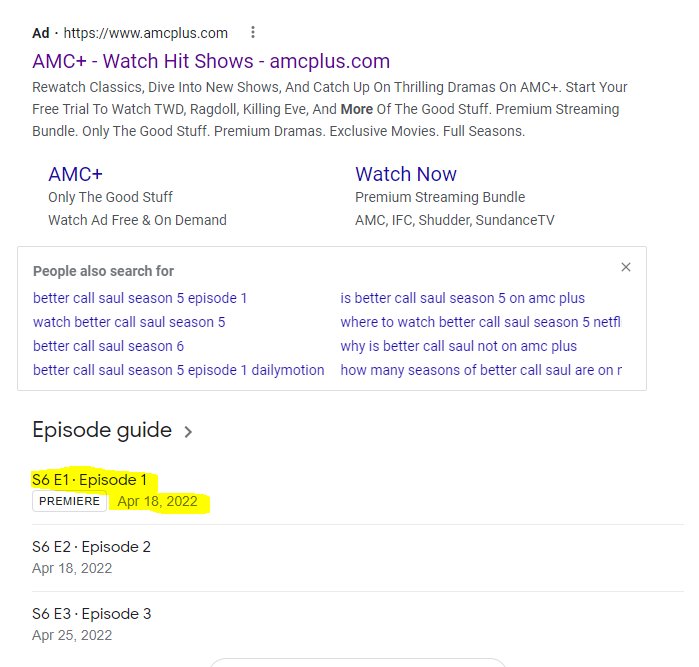The image size is (699, 667).
Task: Search better call saul season 5 episode 1
Action: [x=140, y=298]
